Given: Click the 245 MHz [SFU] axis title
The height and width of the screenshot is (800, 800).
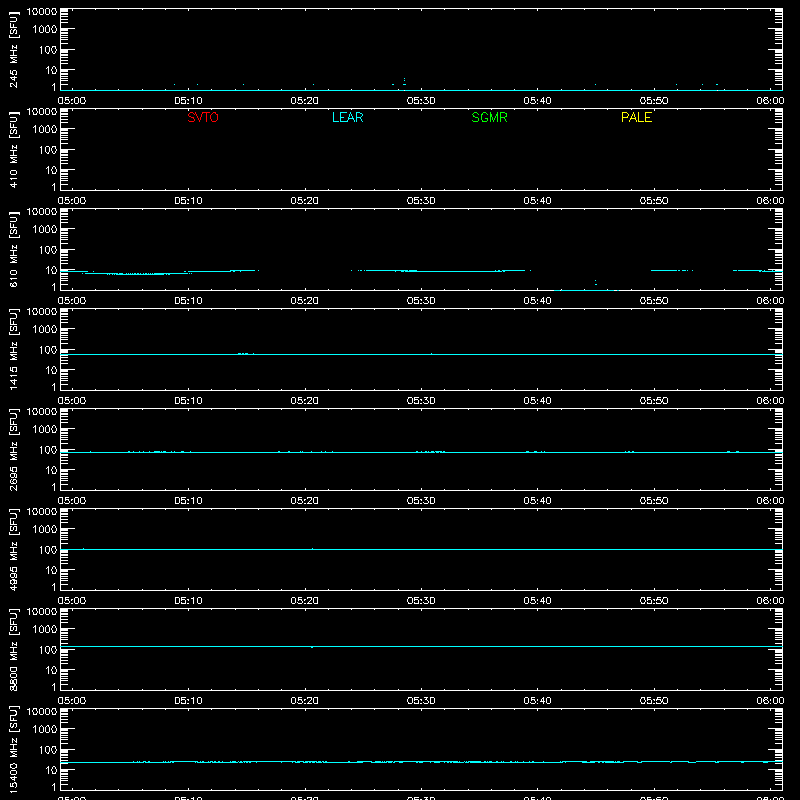Looking at the screenshot, I should (13, 50).
